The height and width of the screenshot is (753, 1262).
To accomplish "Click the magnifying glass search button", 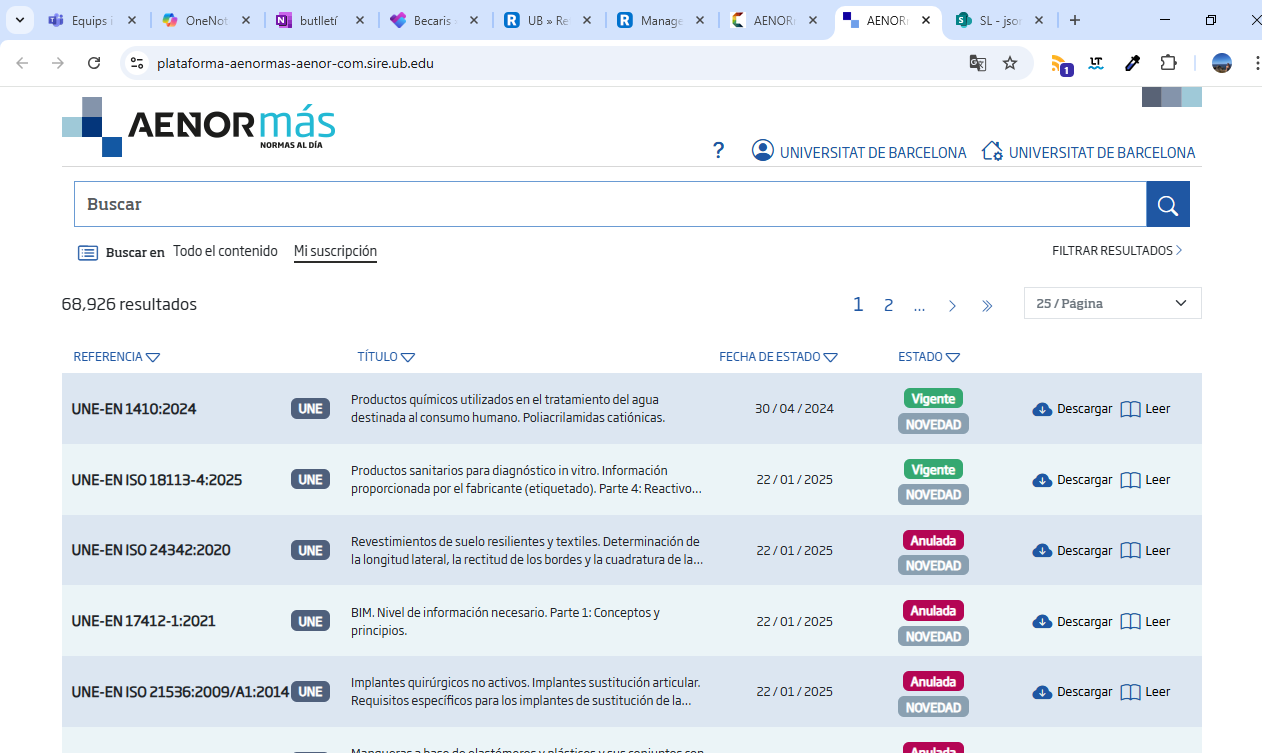I will (1167, 205).
